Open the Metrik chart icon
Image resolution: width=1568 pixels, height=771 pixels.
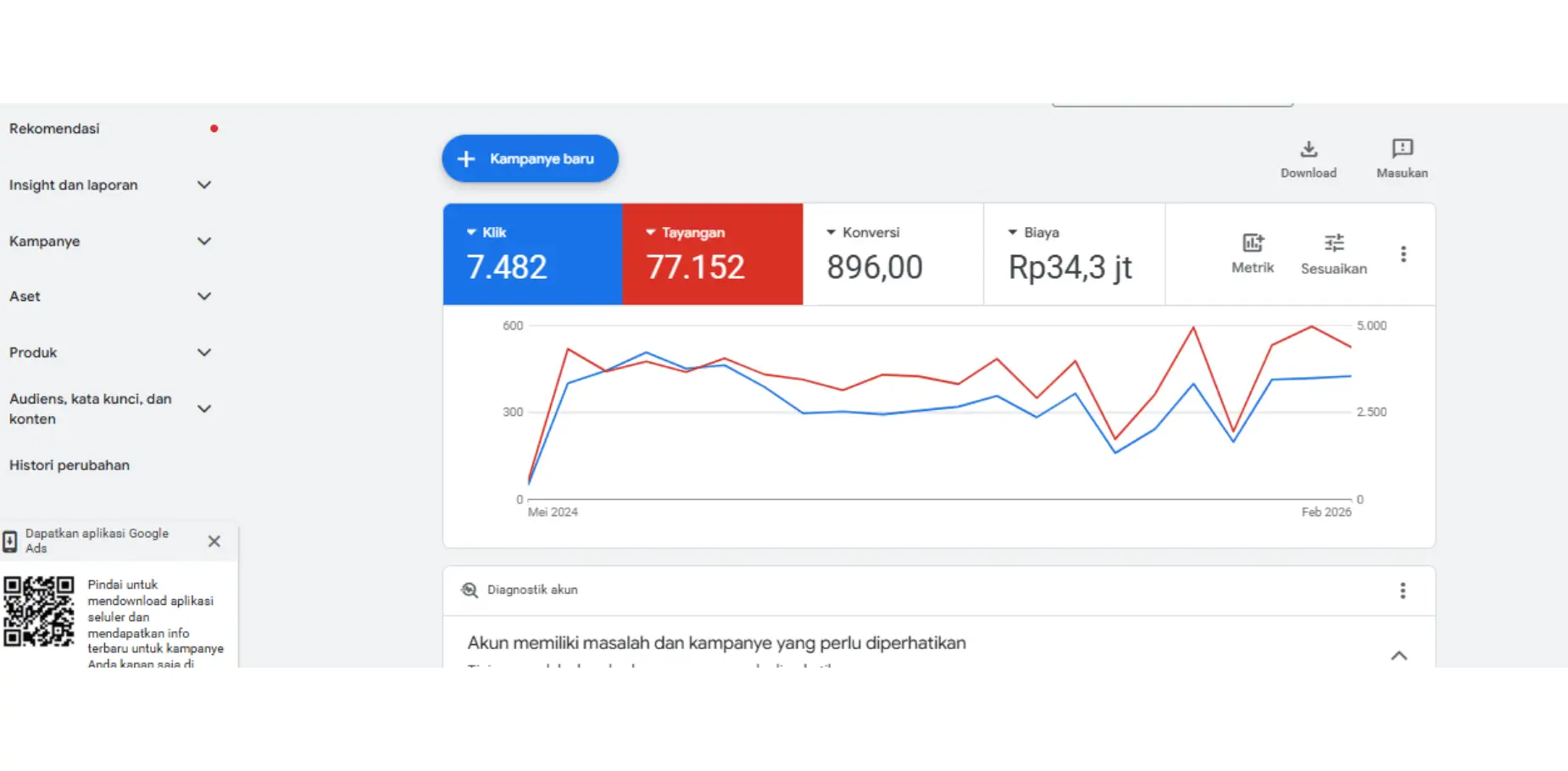point(1252,243)
